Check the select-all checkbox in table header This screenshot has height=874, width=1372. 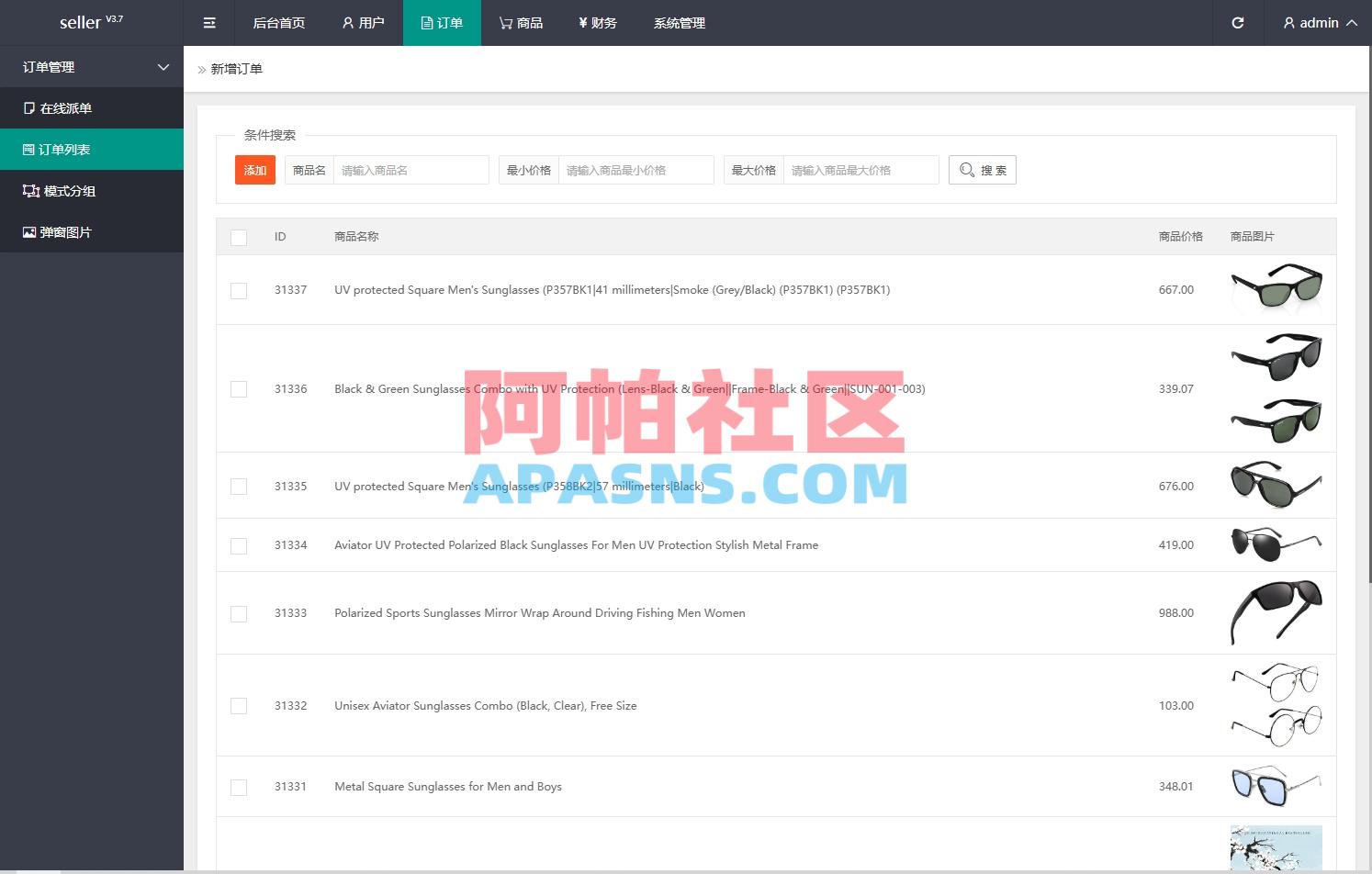coord(239,237)
